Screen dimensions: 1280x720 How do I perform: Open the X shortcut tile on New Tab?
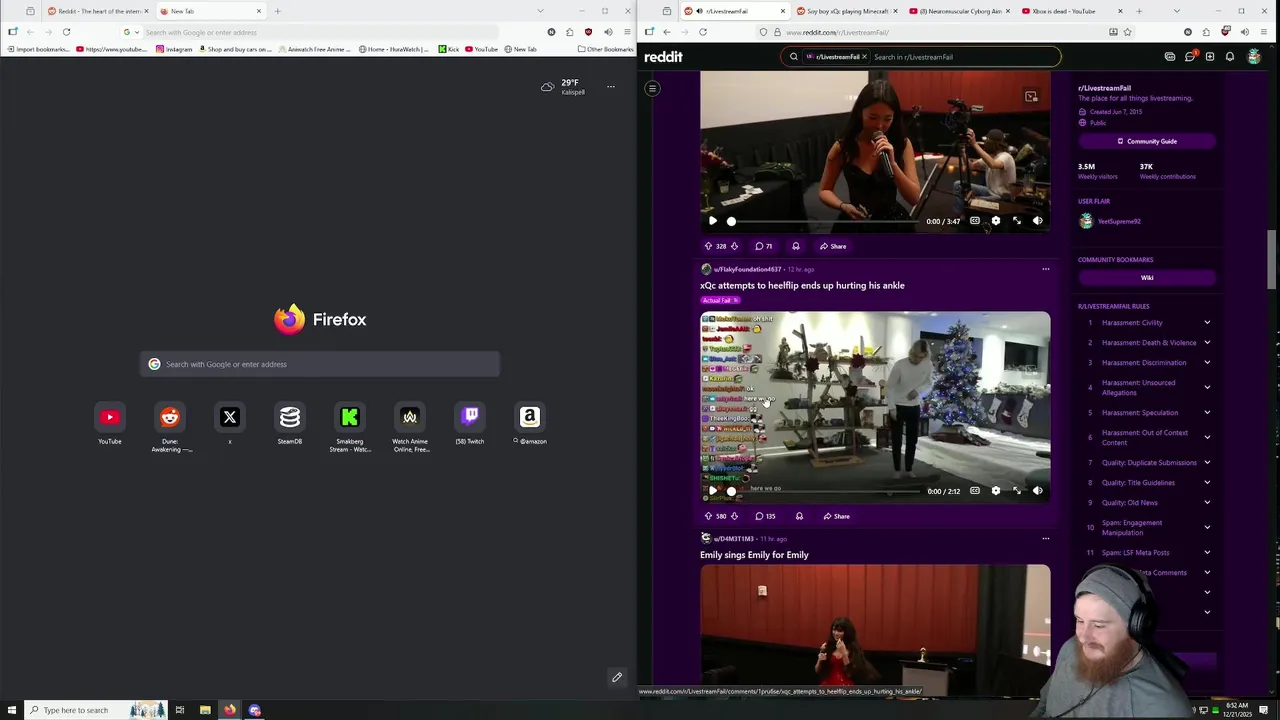pos(230,417)
